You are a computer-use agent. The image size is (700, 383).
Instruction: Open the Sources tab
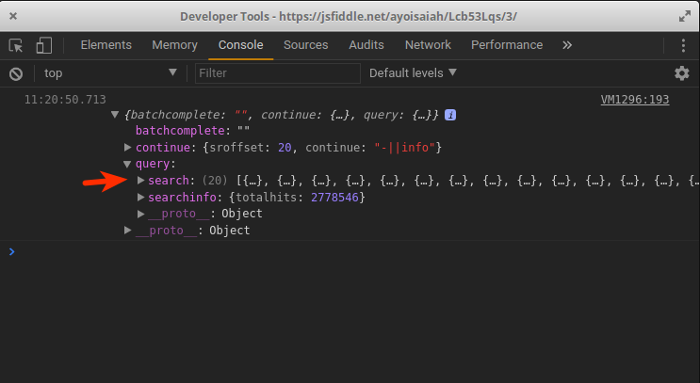306,45
